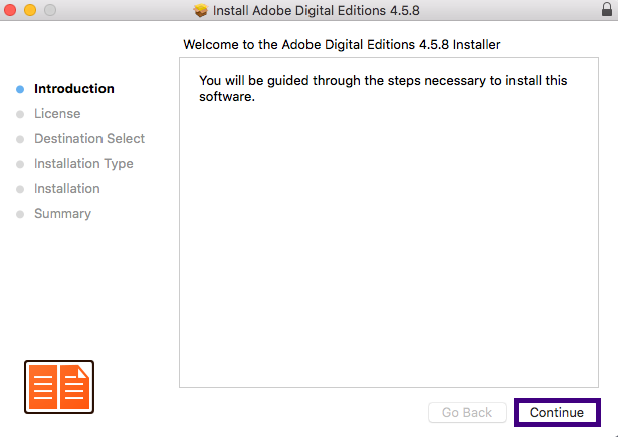Select the Introduction step in sidebar
This screenshot has width=618, height=437.
[74, 89]
